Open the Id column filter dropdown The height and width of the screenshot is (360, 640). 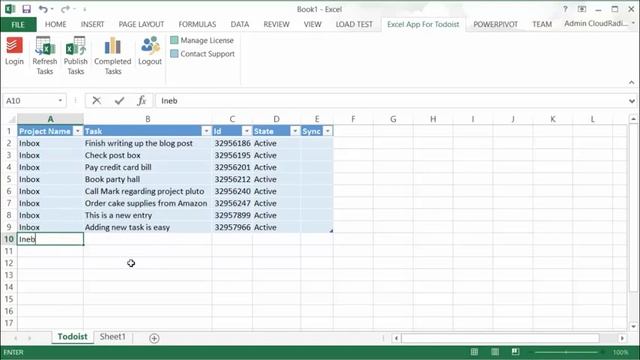click(247, 131)
